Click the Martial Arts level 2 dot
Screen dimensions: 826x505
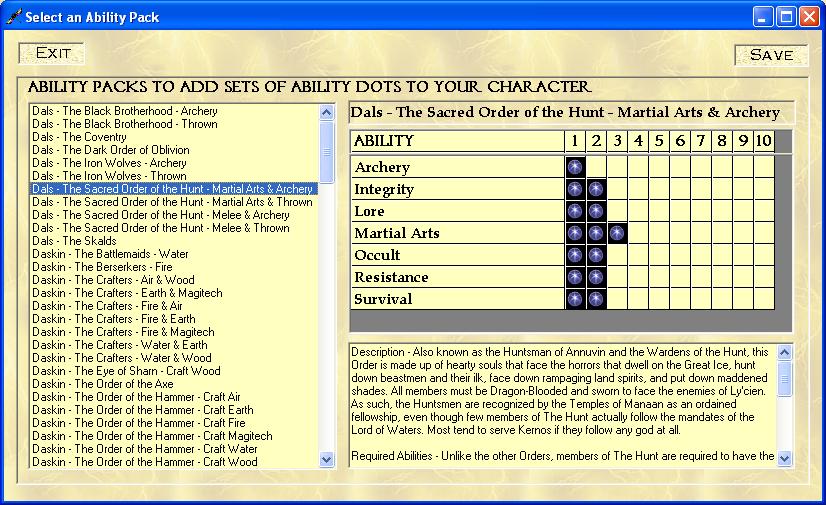596,233
